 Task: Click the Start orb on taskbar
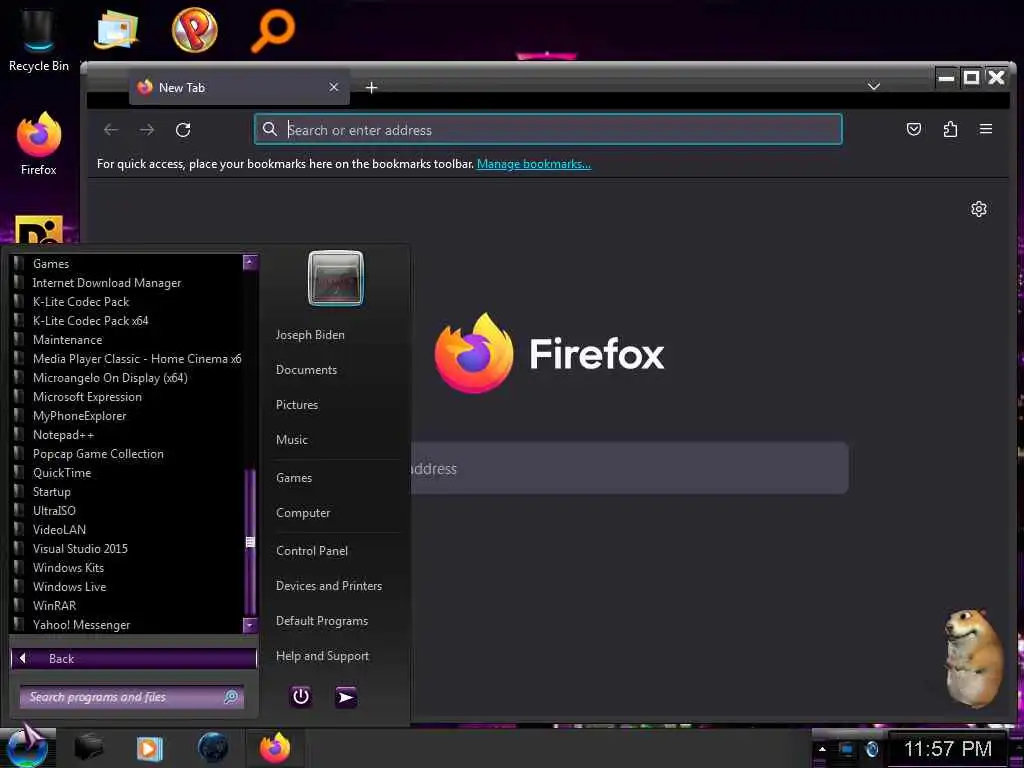(26, 746)
